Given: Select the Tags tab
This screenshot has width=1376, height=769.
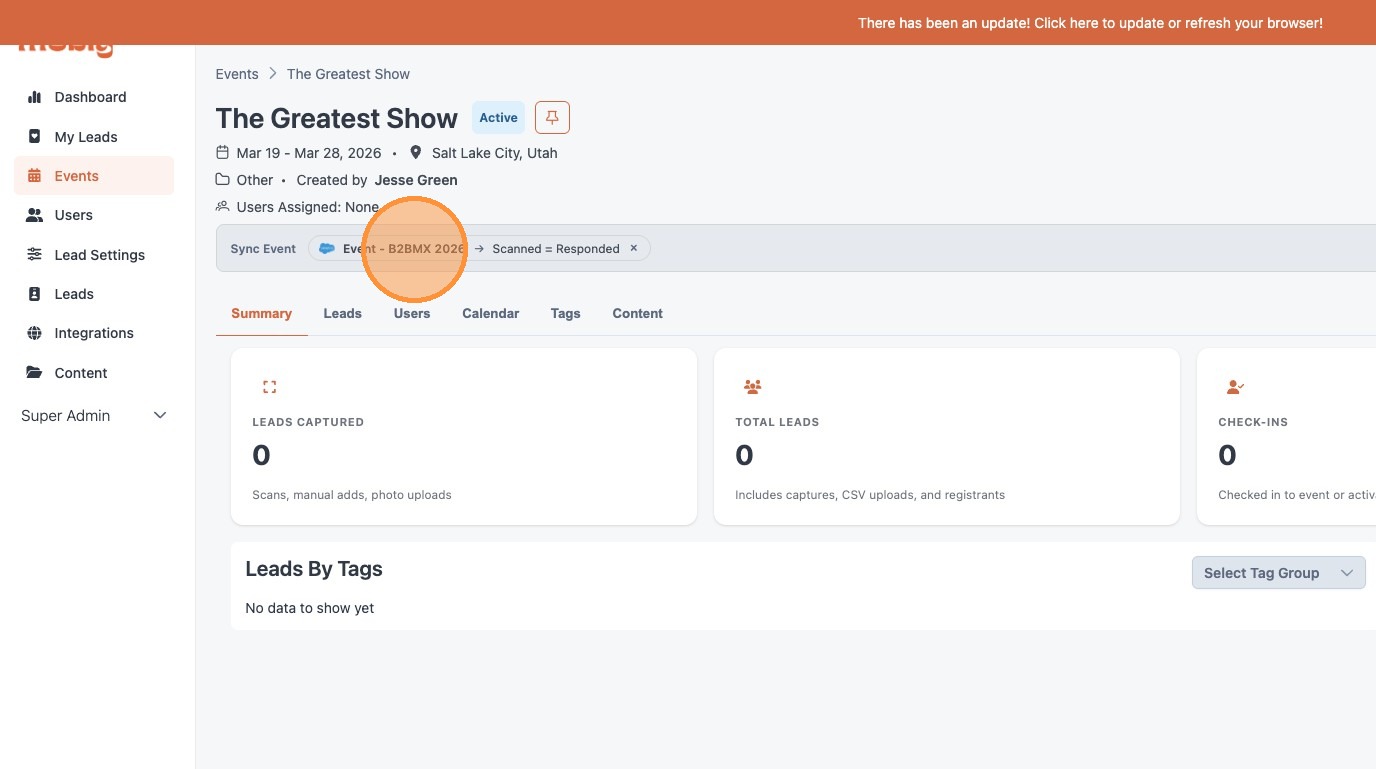Looking at the screenshot, I should [565, 314].
